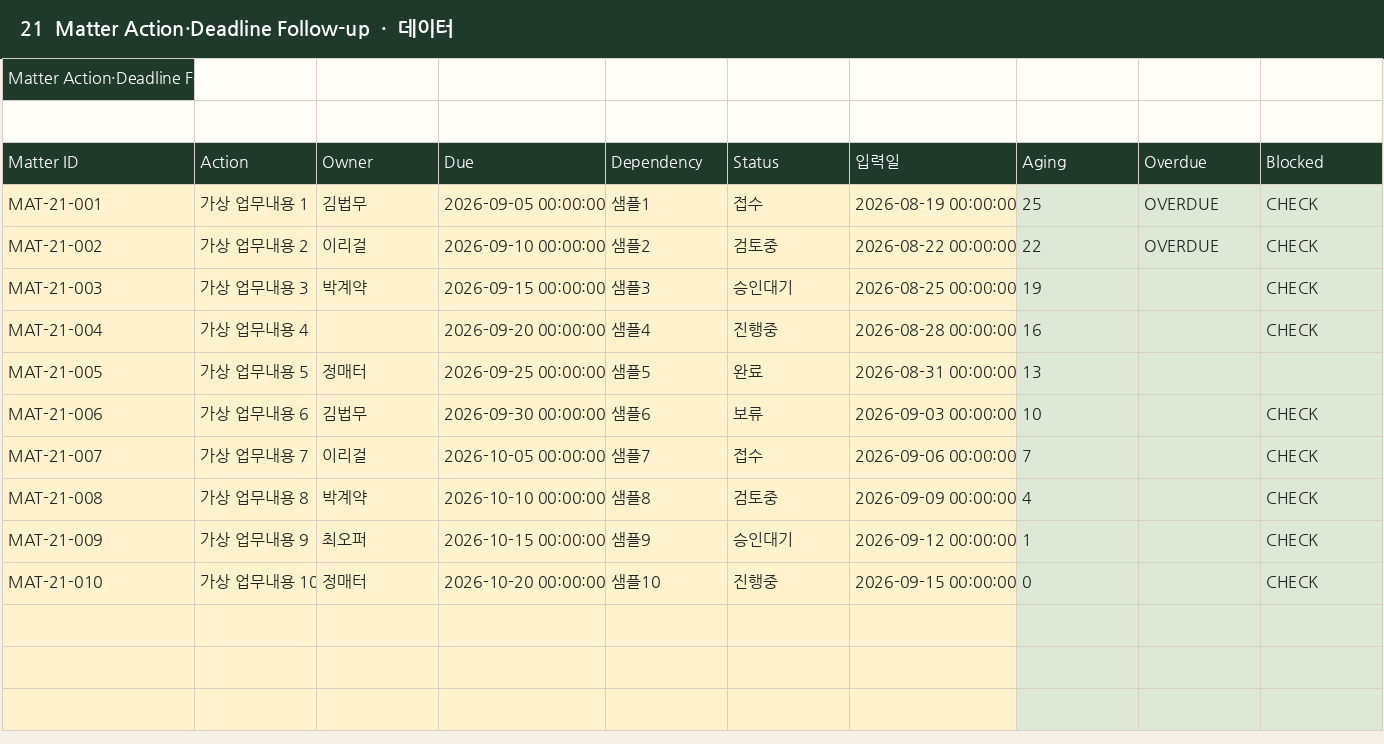Click the Aging value 13
Screen dimensions: 1384x744
tap(1077, 373)
